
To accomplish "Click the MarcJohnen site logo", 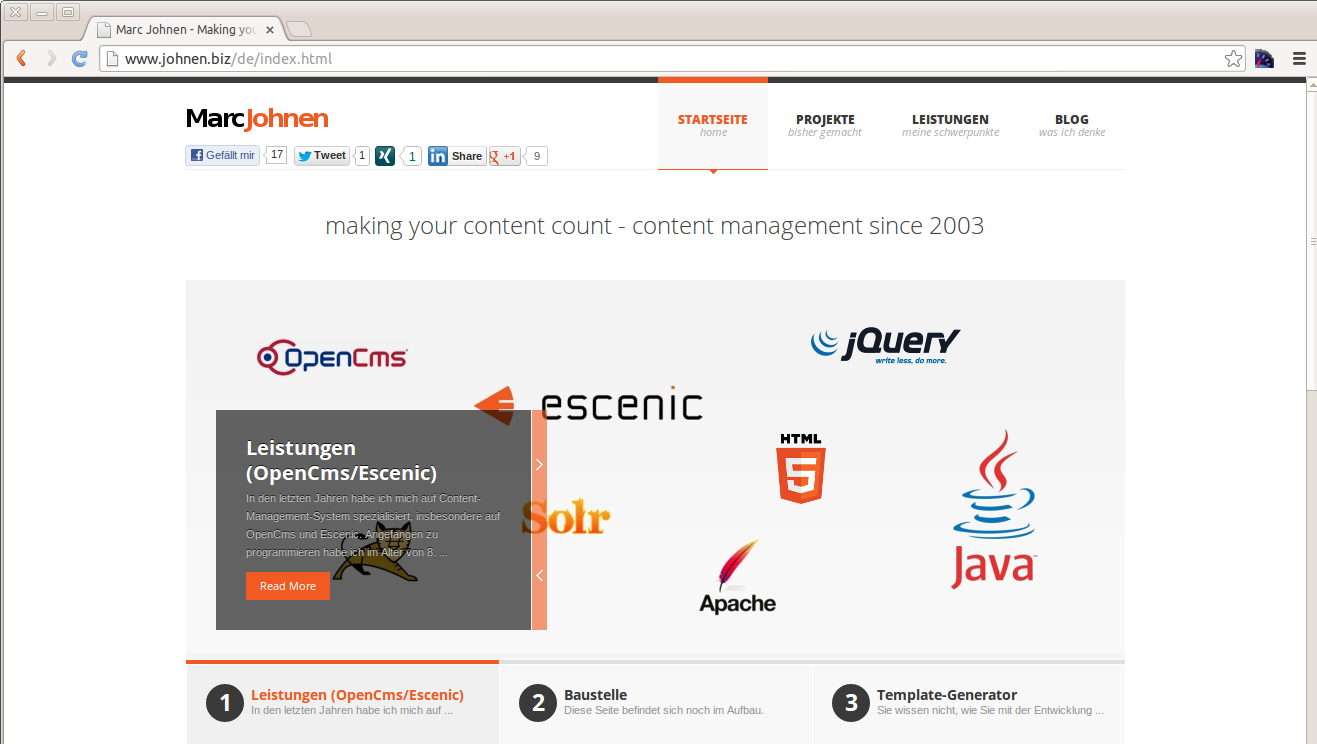I will click(x=257, y=119).
